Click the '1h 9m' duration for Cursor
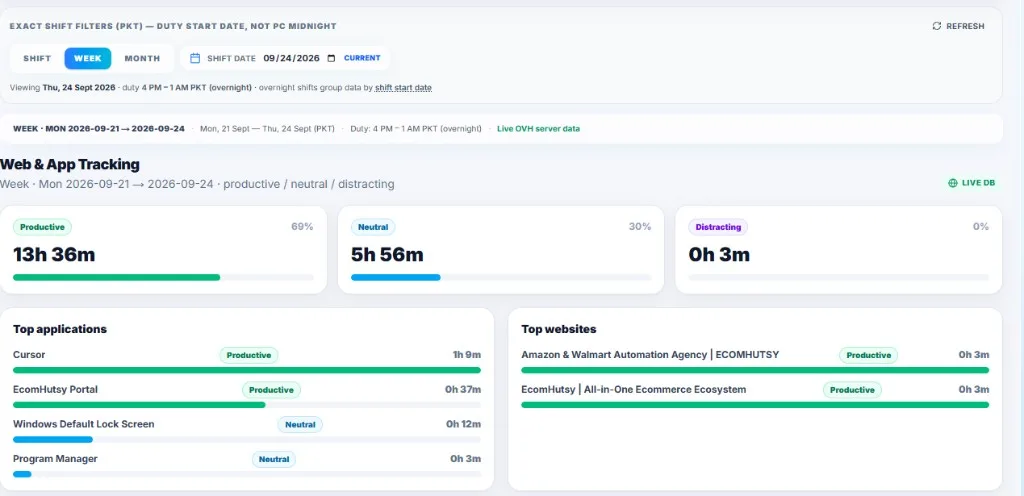 coord(467,354)
